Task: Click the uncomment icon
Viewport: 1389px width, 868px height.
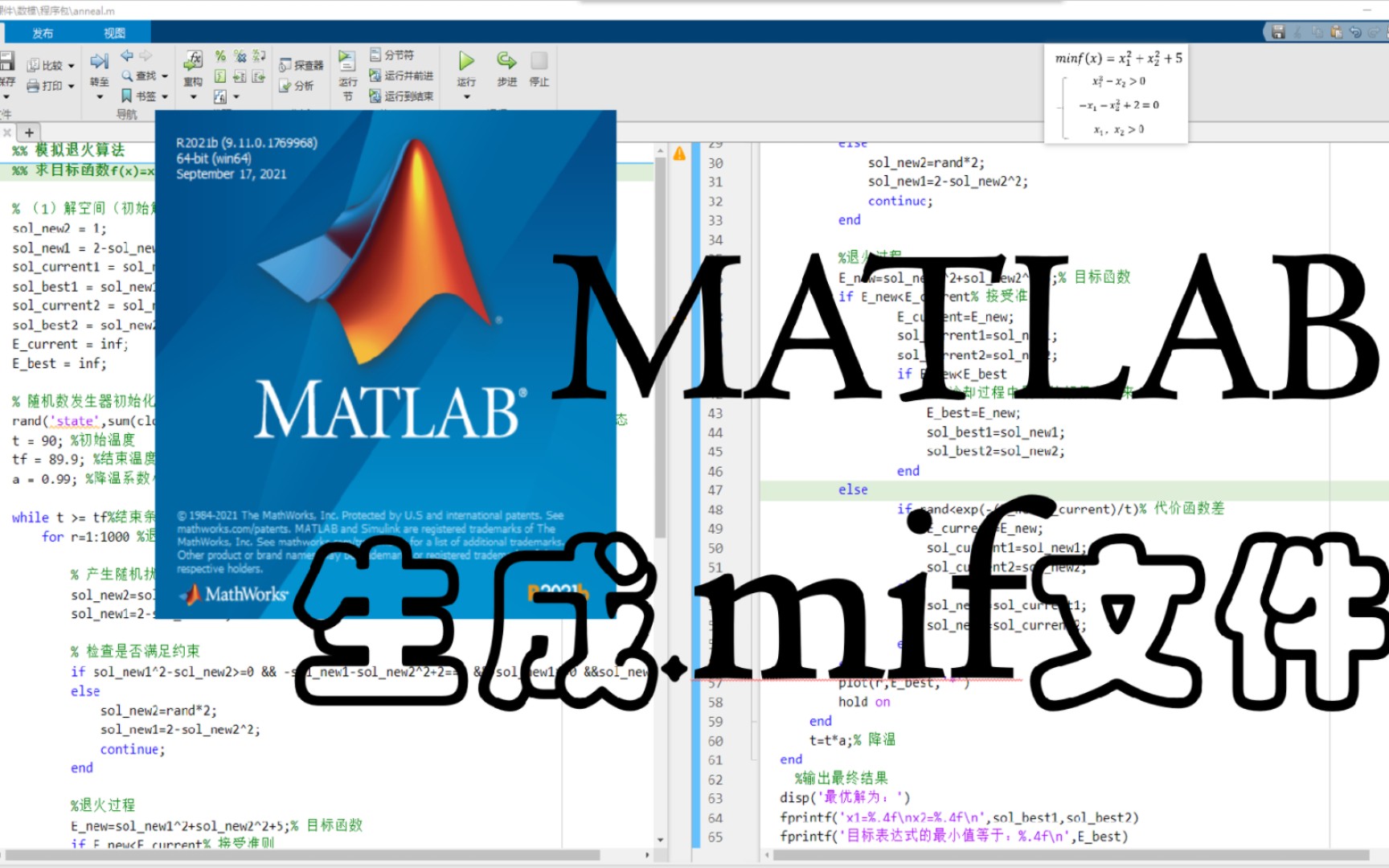Action: coord(240,55)
